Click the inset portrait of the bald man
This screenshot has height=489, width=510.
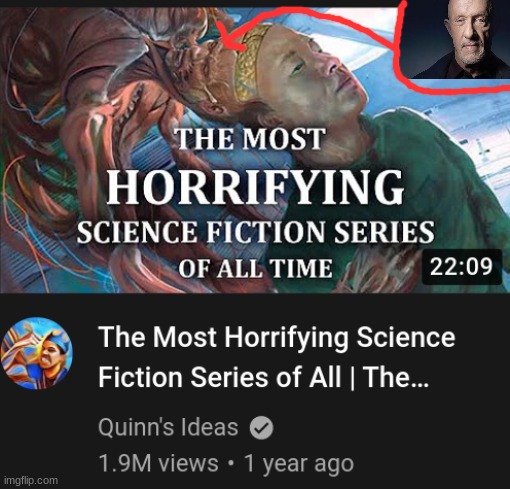click(x=455, y=39)
